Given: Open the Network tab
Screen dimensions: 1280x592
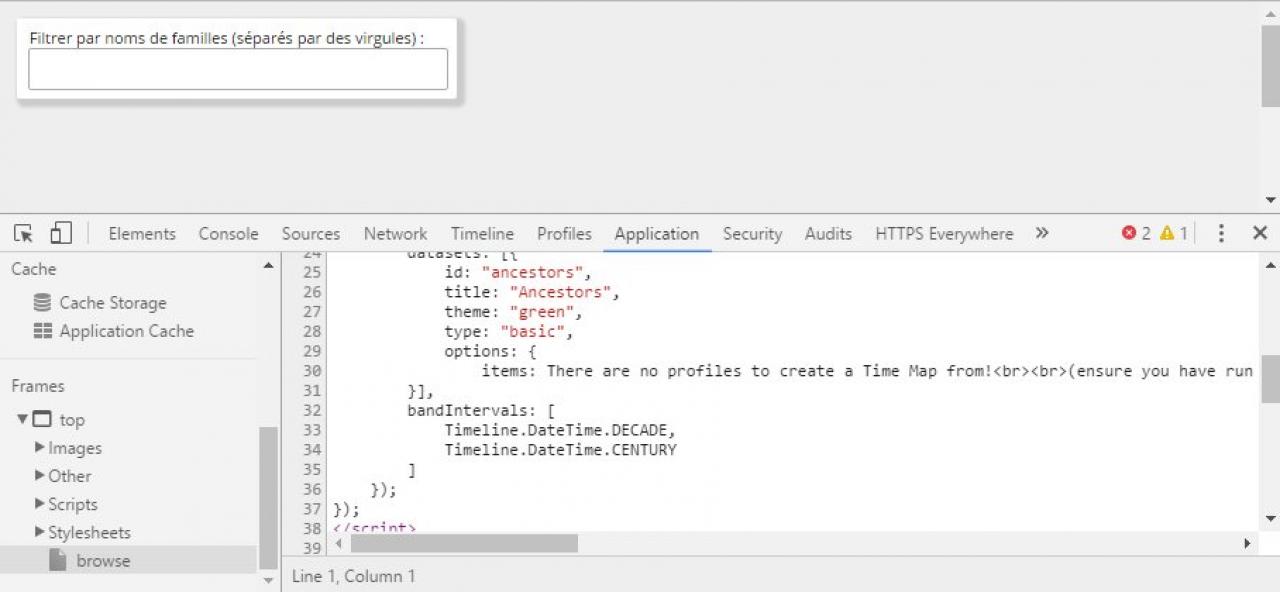Looking at the screenshot, I should click(x=395, y=234).
